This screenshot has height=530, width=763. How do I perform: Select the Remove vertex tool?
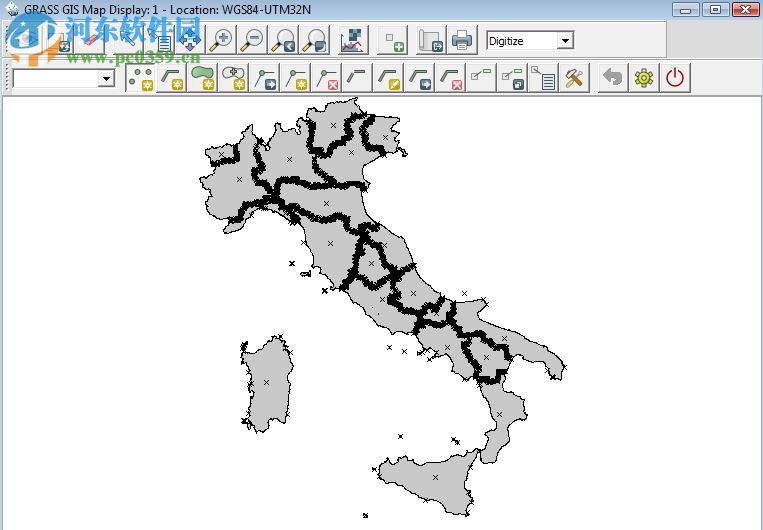pos(327,78)
